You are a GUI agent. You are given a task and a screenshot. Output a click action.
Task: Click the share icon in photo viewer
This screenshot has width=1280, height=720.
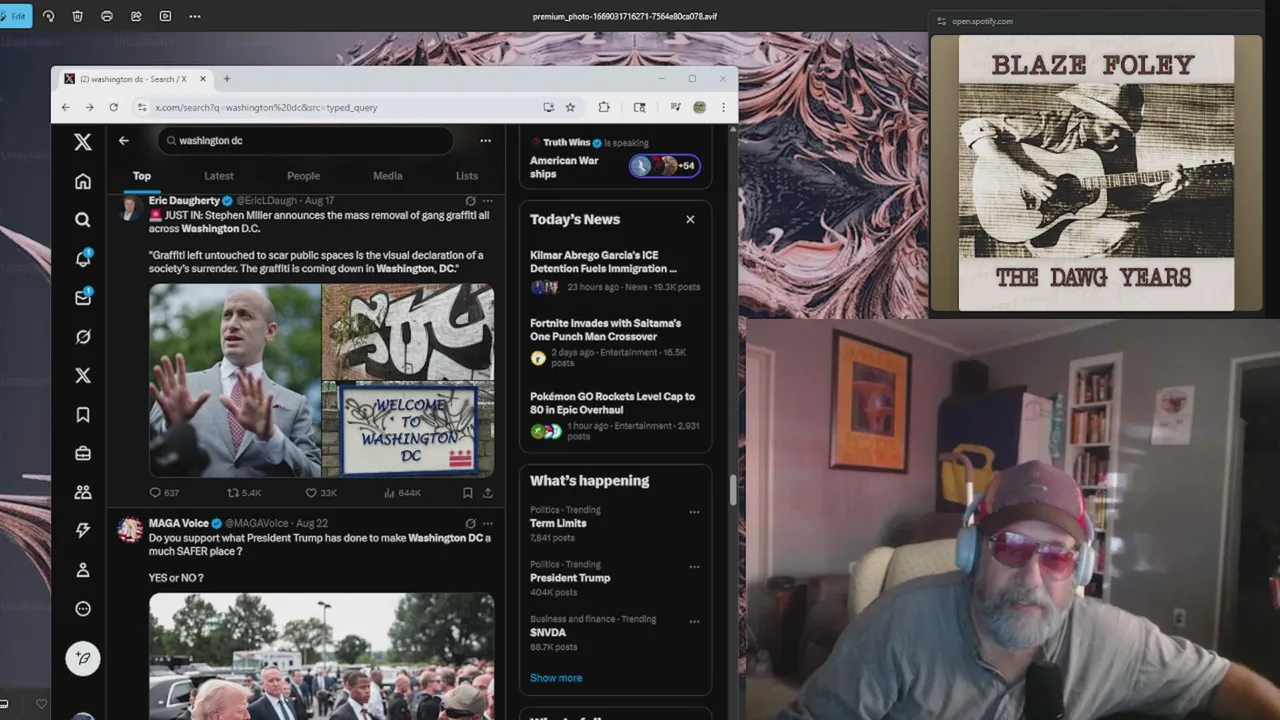click(x=136, y=16)
